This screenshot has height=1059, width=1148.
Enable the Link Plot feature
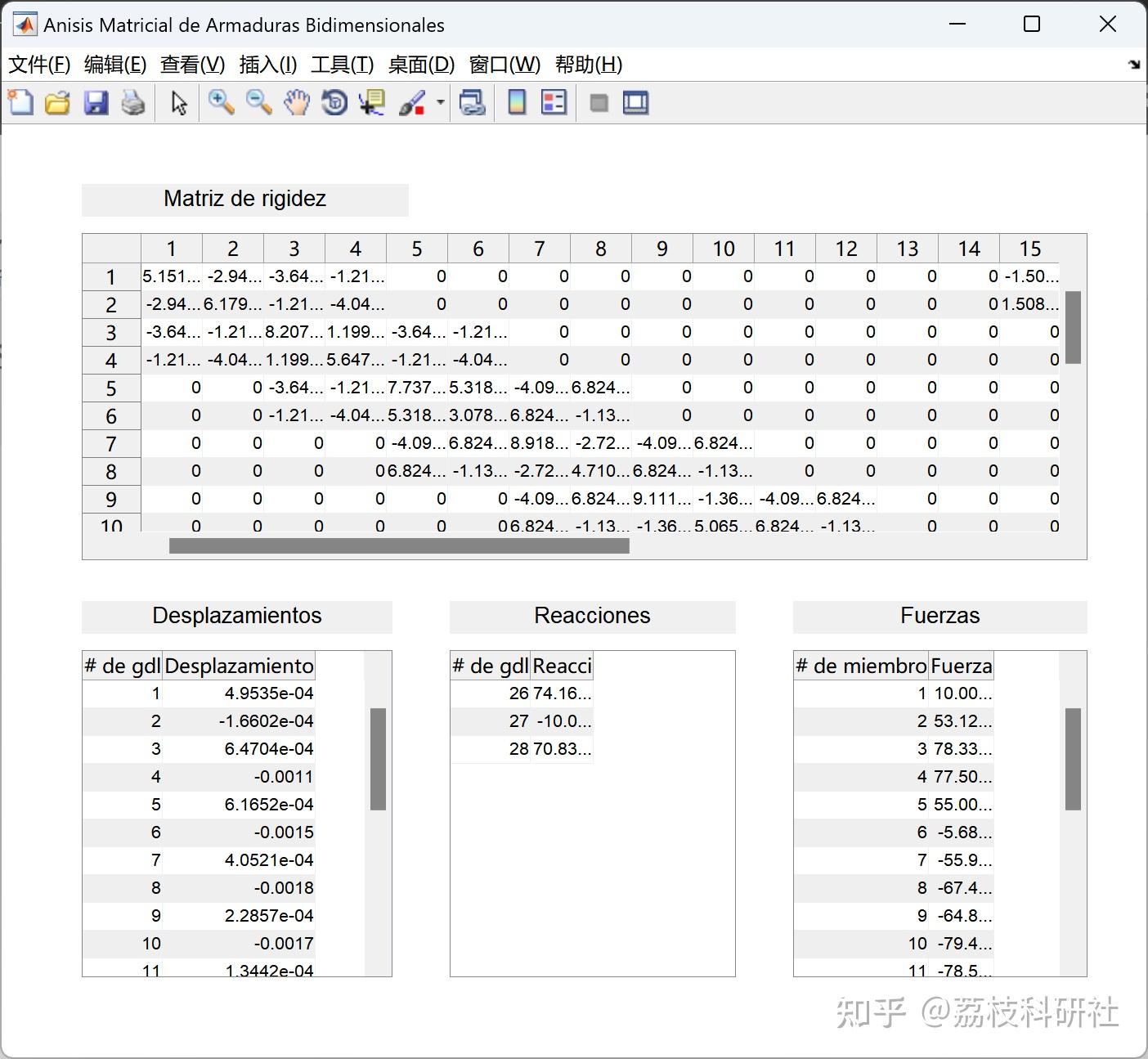472,102
